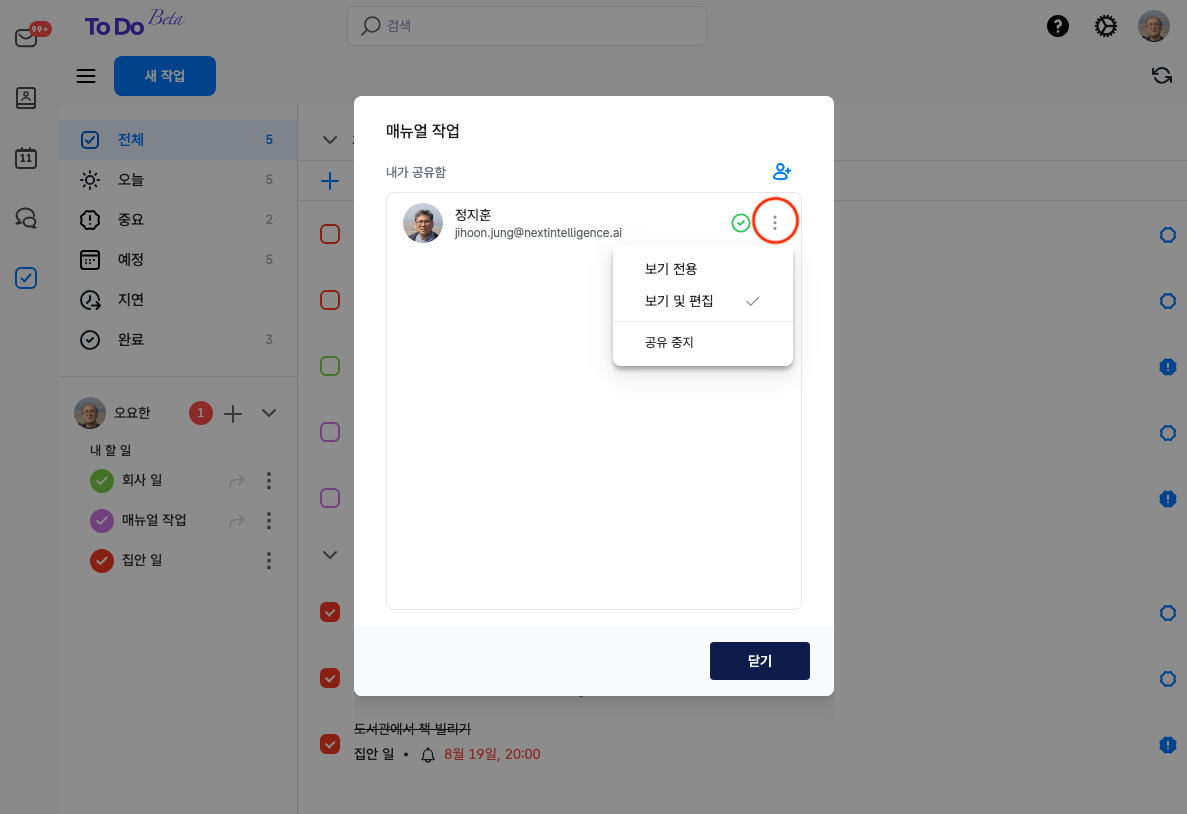Toggle the hamburger menu icon
This screenshot has width=1187, height=814.
(x=86, y=76)
